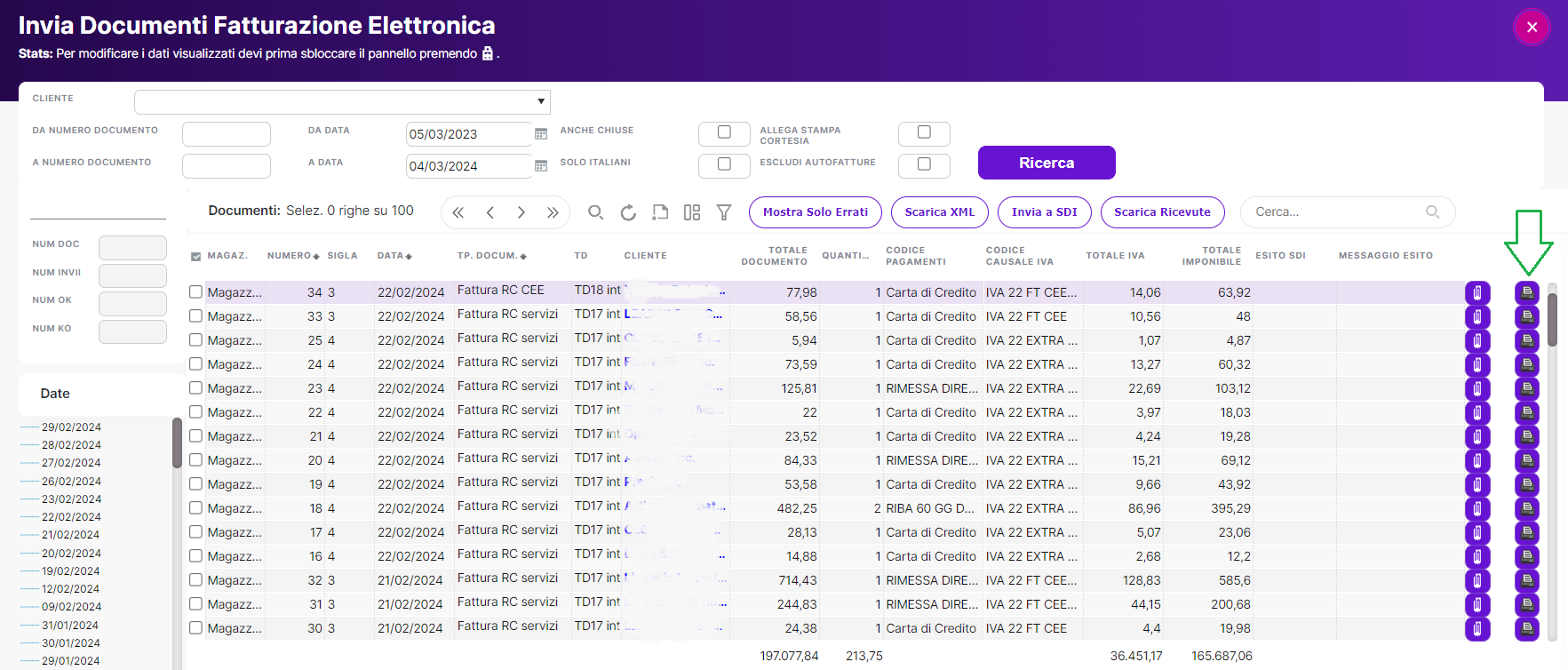Open attachment for document number 34
Viewport: 1568px width, 670px height.
click(1477, 292)
